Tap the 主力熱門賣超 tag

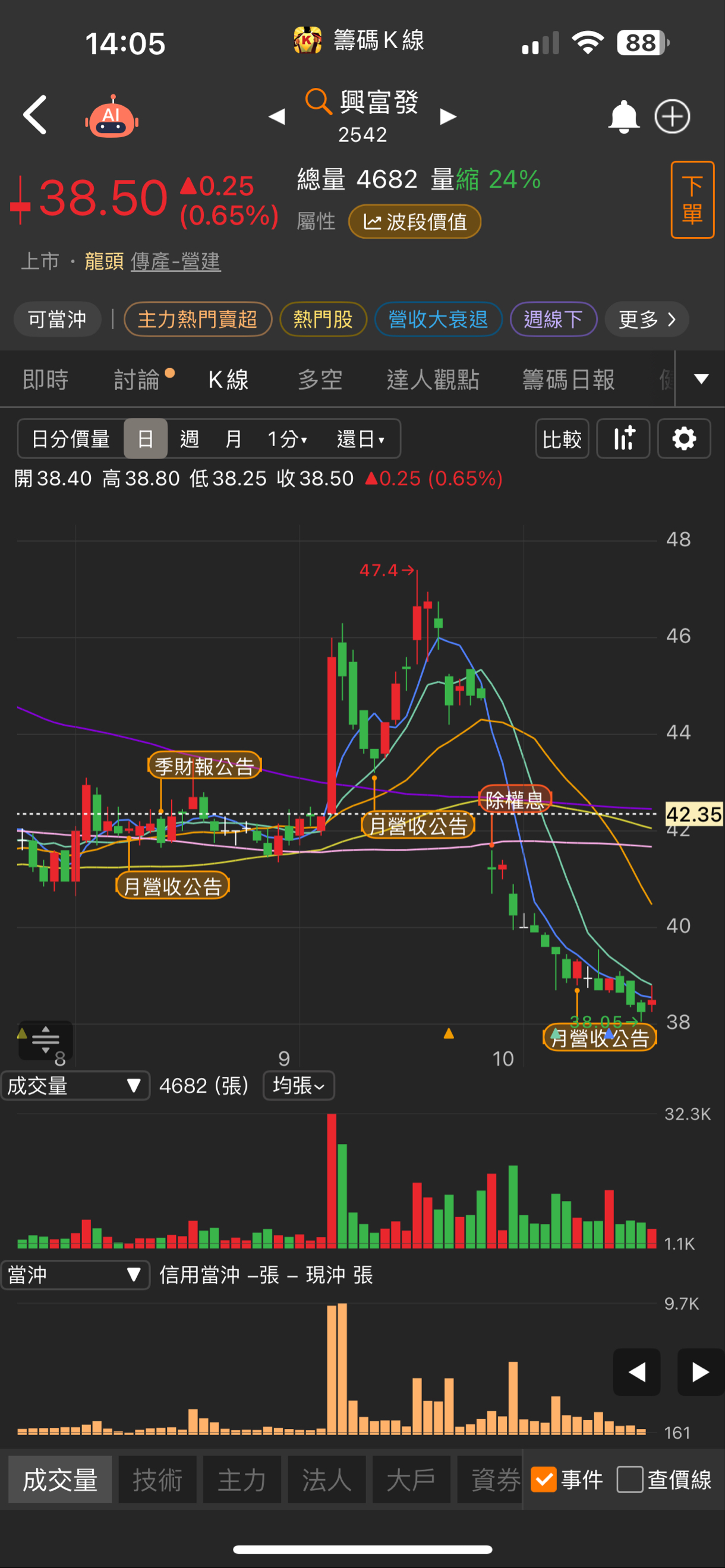pyautogui.click(x=197, y=319)
